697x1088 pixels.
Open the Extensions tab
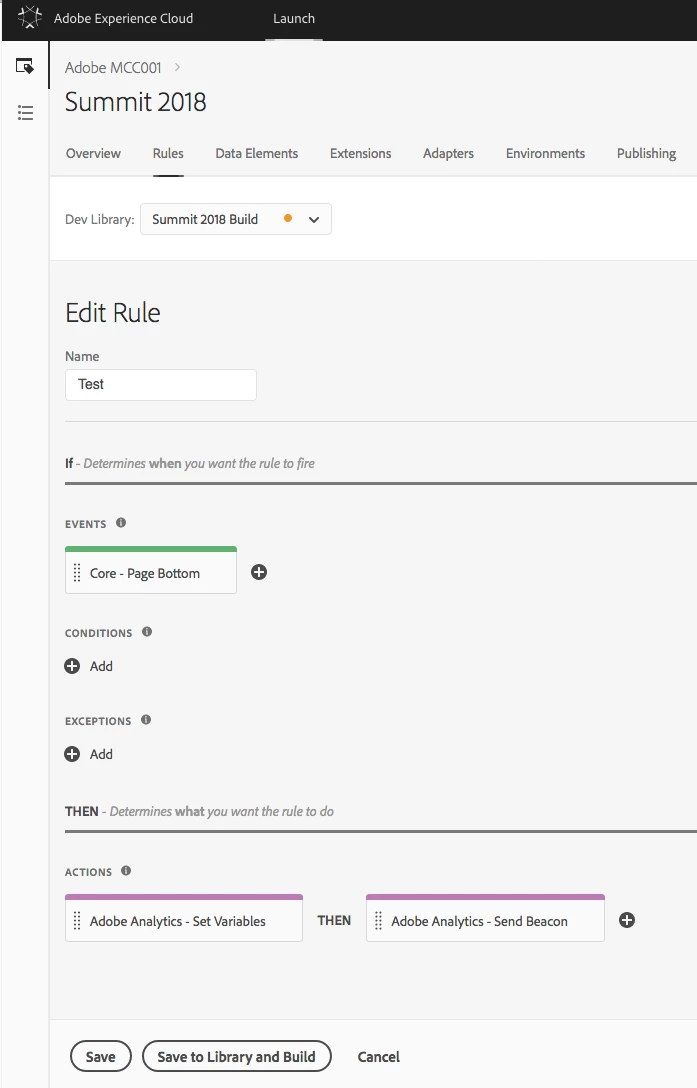360,153
